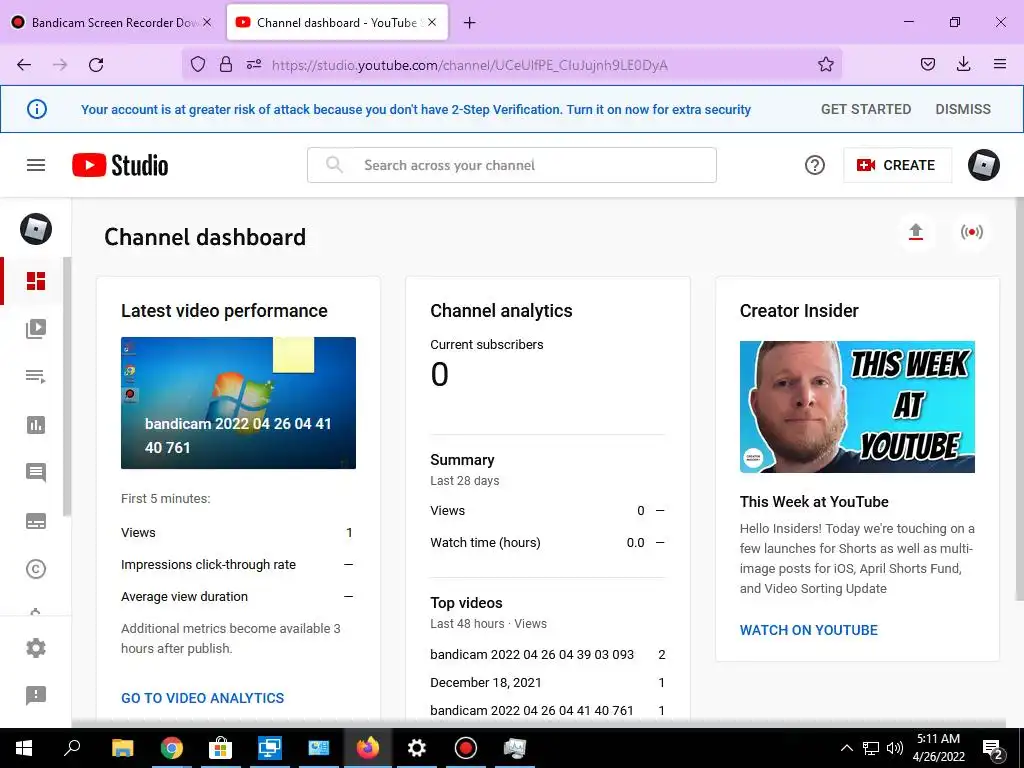The image size is (1024, 768).
Task: Select the Dashboard sidebar icon
Action: [36, 281]
